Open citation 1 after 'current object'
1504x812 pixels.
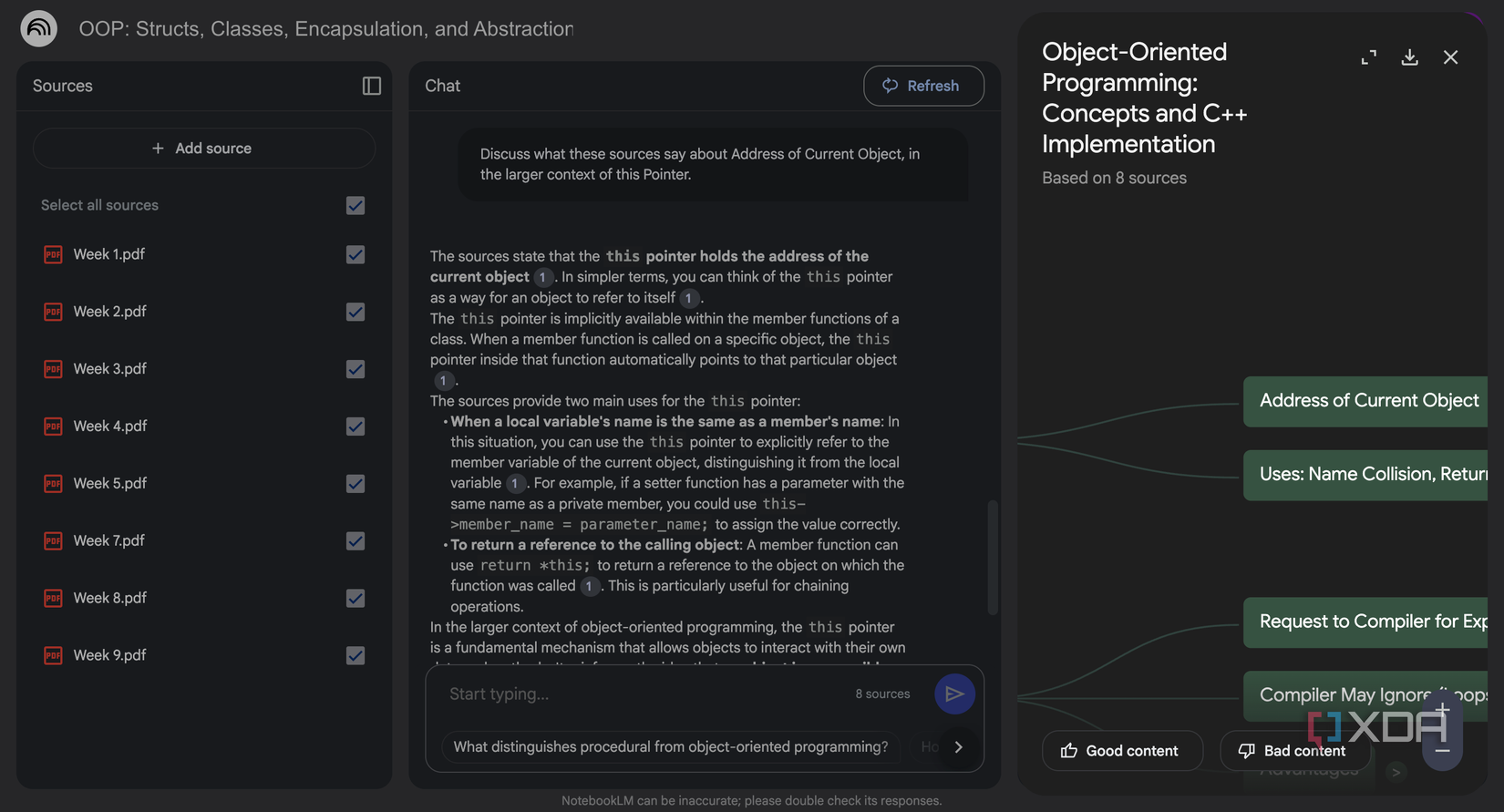click(x=543, y=277)
